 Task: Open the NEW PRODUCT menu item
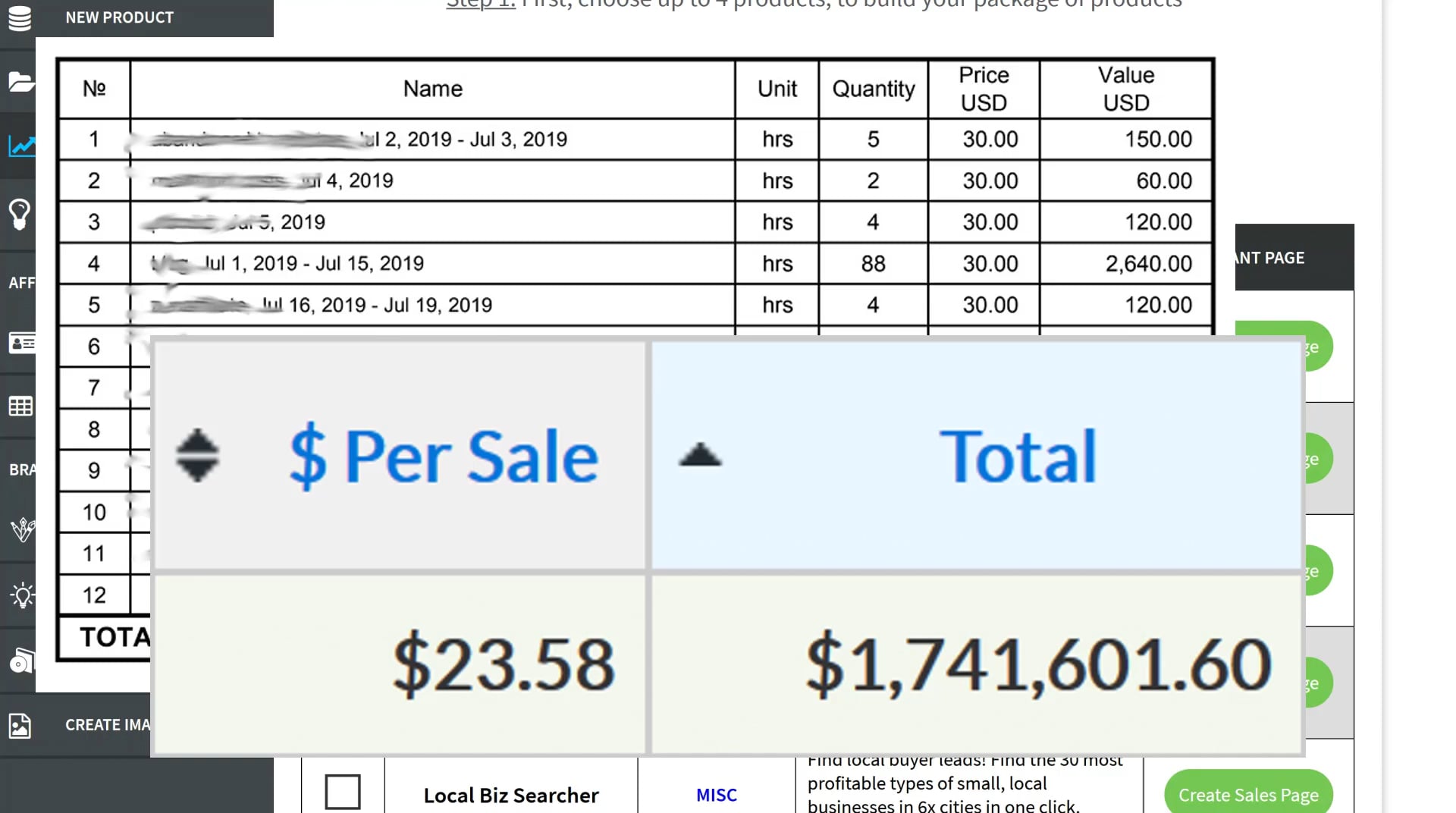tap(119, 17)
